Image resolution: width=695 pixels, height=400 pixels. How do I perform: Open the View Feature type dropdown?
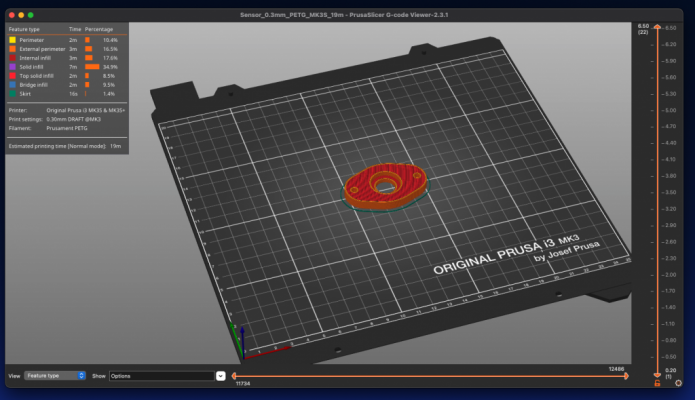(x=55, y=376)
